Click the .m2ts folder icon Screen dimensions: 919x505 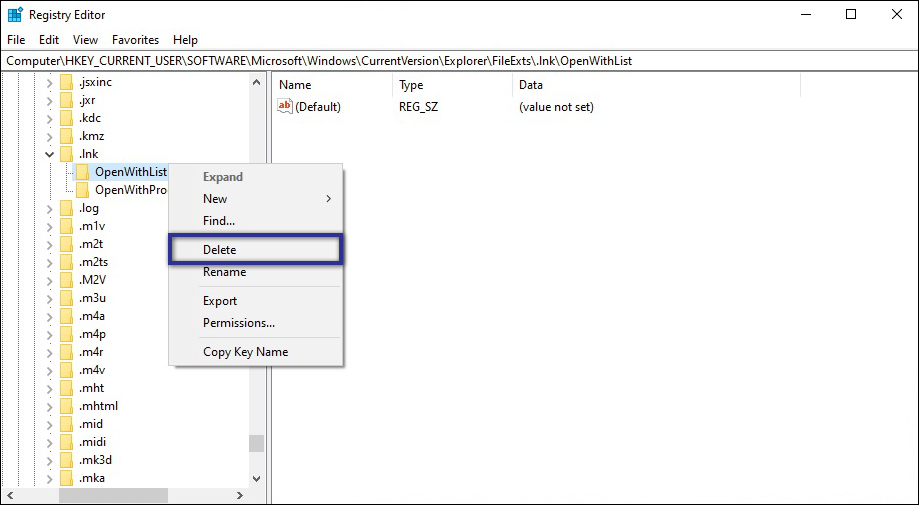[x=66, y=262]
